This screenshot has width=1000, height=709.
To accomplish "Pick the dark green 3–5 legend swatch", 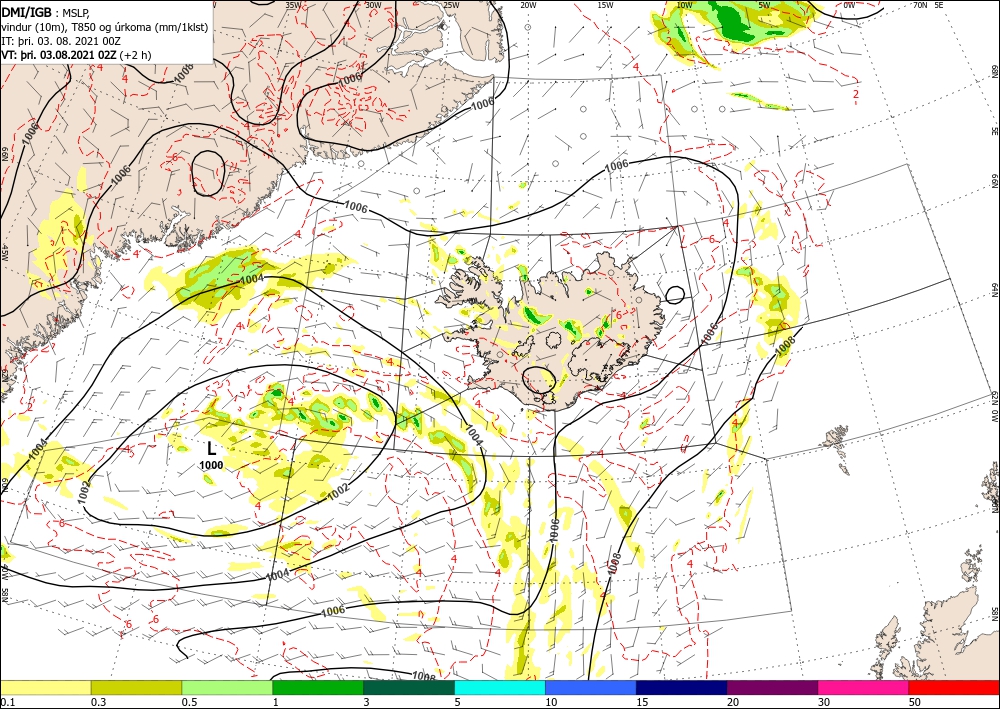I will (x=409, y=688).
